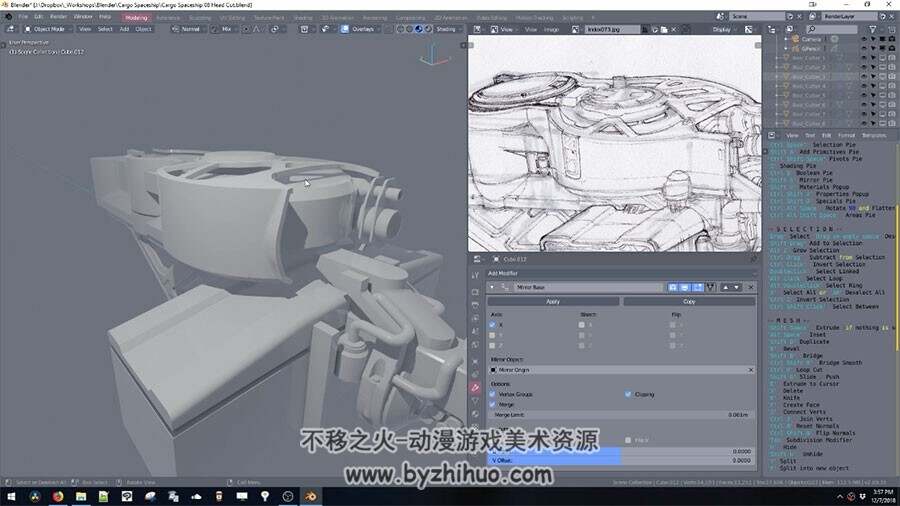
Task: Select solid shading mode
Action: [x=410, y=29]
